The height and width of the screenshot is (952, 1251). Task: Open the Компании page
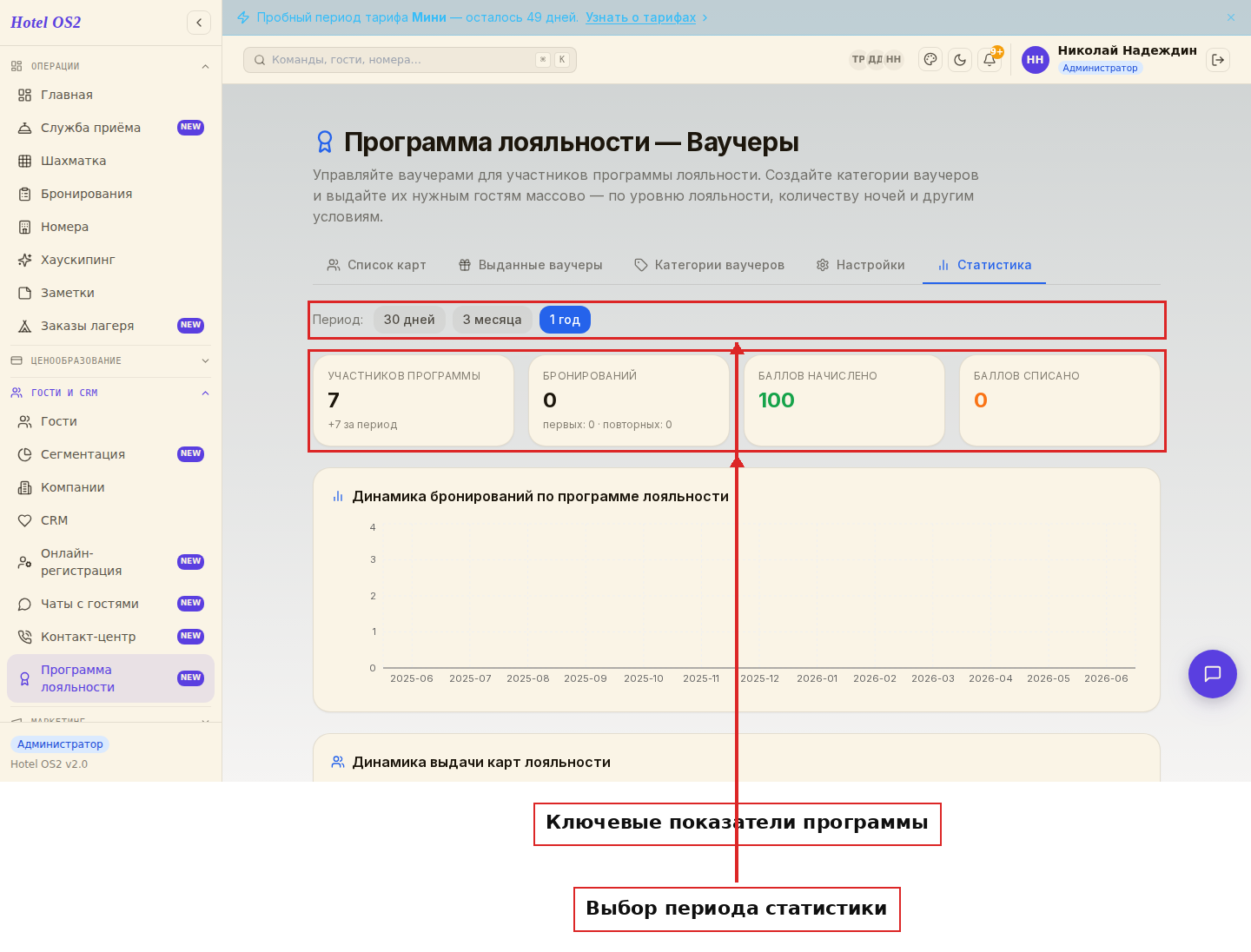110,487
